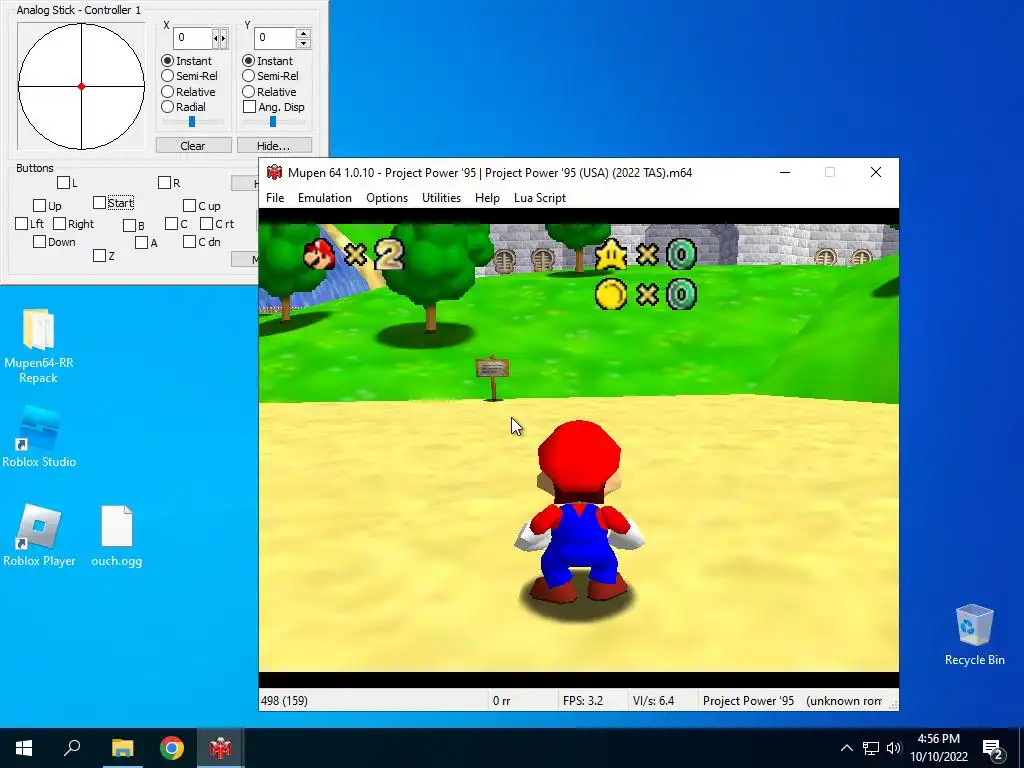Check the Down d-pad checkbox
1024x768 pixels.
tap(39, 242)
